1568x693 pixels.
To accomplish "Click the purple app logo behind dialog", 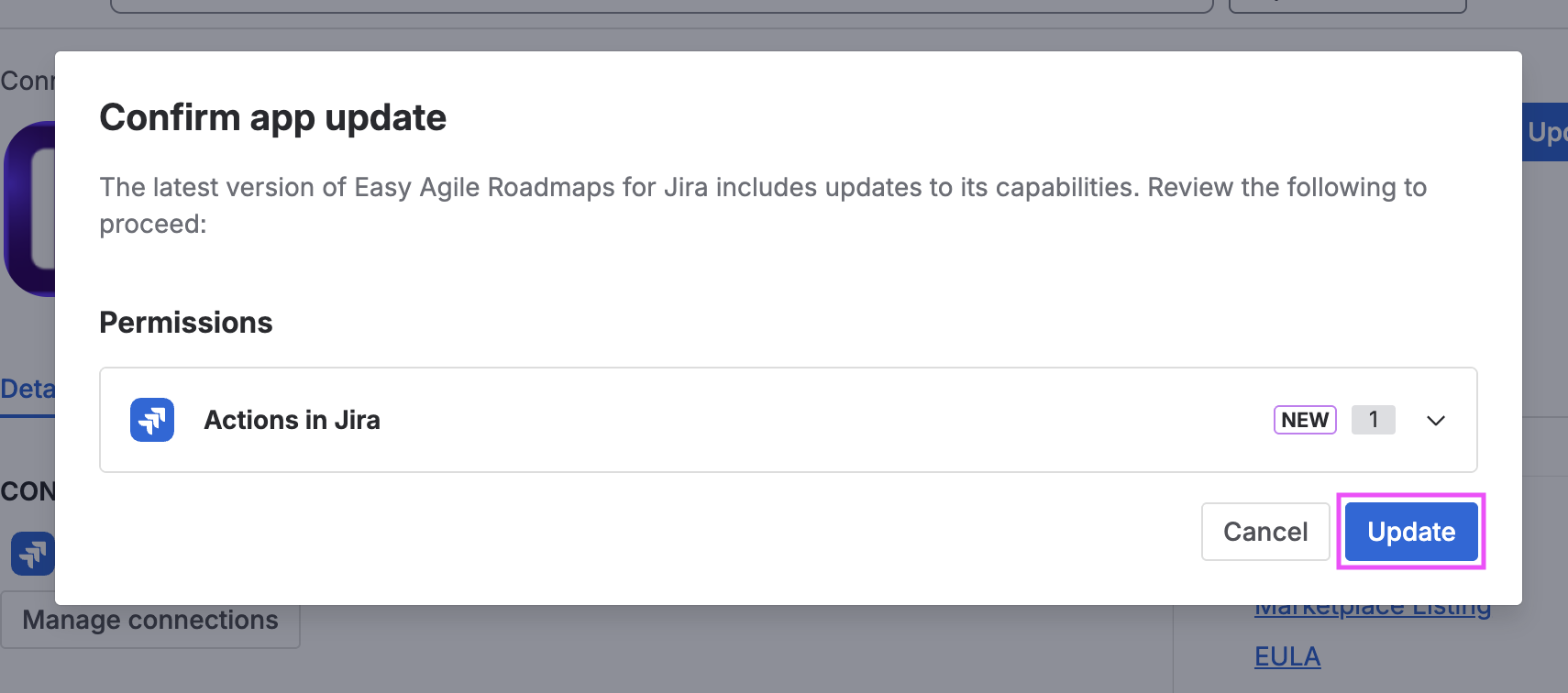I will pos(28,209).
